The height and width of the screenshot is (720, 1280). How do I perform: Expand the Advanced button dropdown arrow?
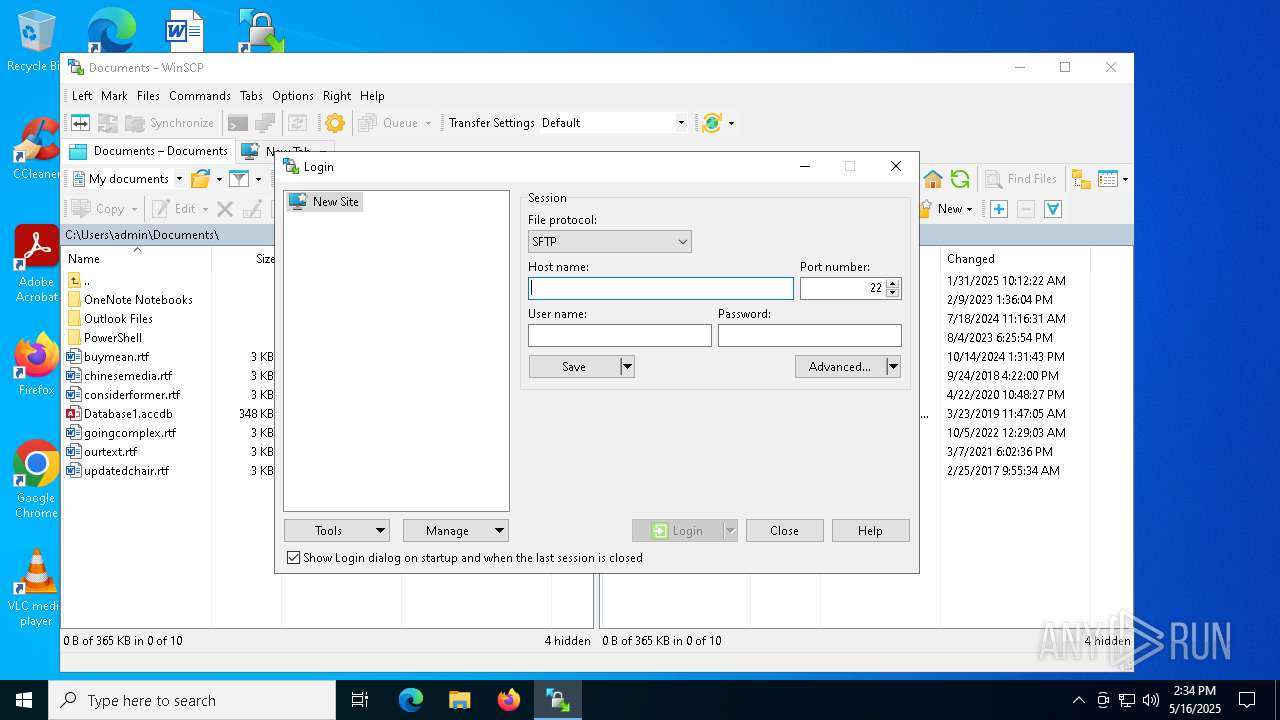[893, 367]
